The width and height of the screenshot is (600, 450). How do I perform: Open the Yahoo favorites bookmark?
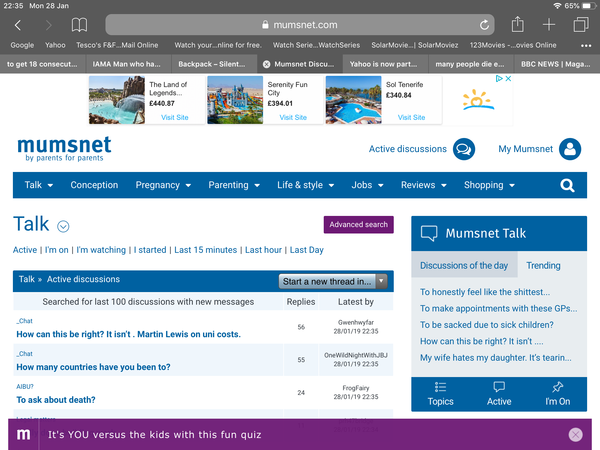(x=55, y=45)
